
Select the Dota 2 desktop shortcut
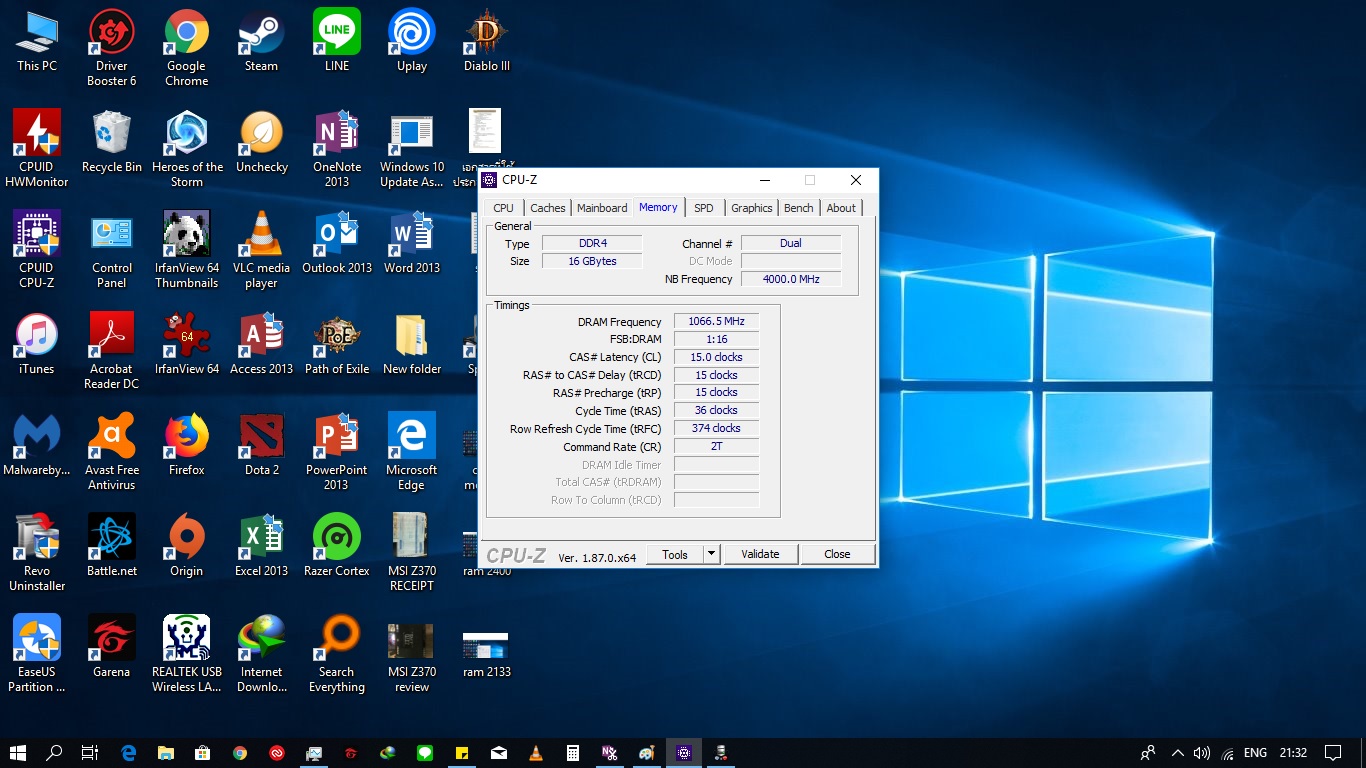tap(262, 445)
